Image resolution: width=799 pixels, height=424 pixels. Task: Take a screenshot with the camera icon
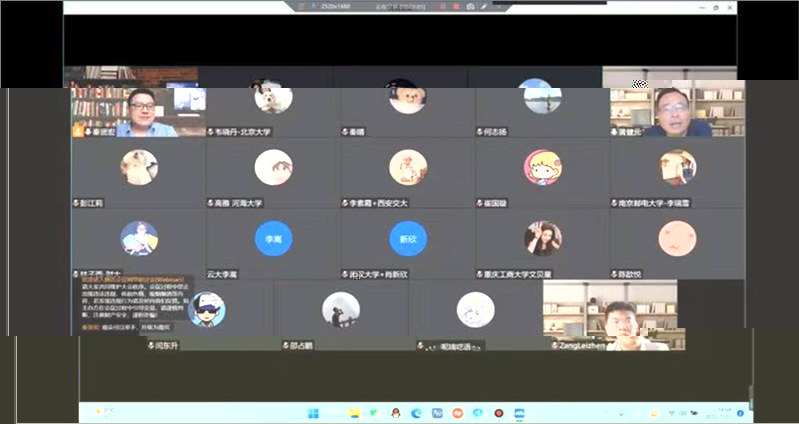coord(470,6)
